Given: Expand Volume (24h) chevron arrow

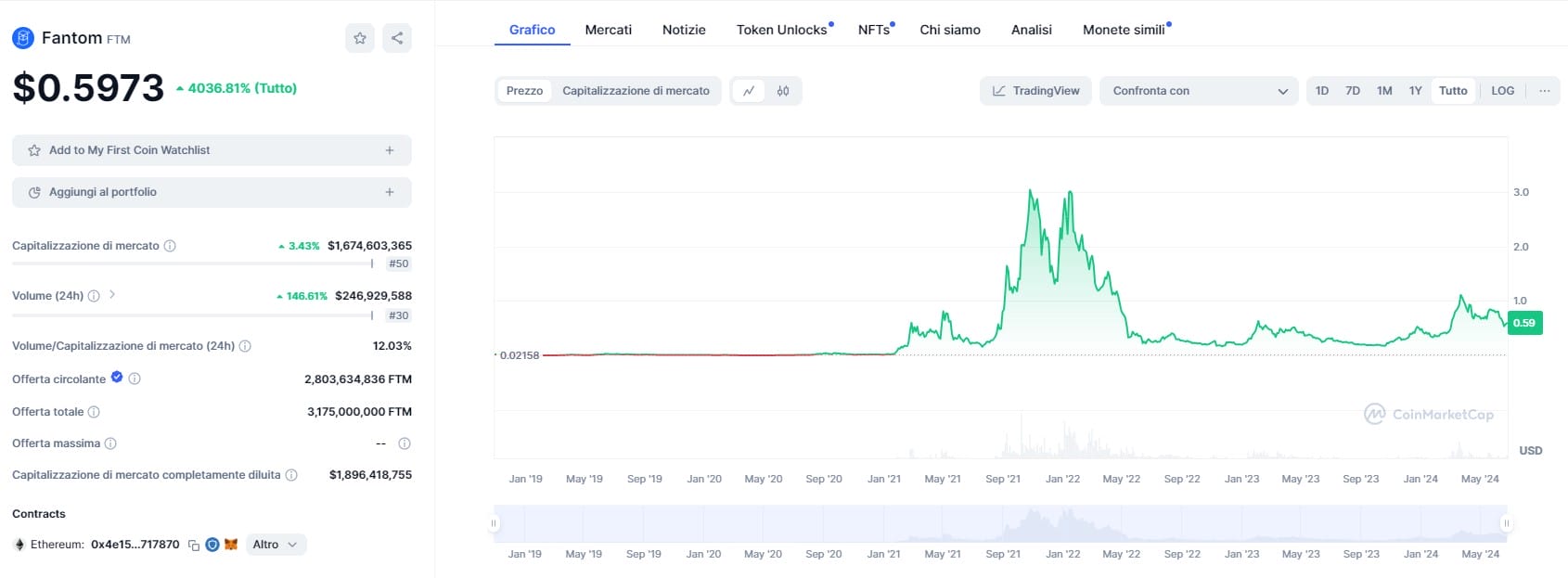Looking at the screenshot, I should [x=112, y=295].
